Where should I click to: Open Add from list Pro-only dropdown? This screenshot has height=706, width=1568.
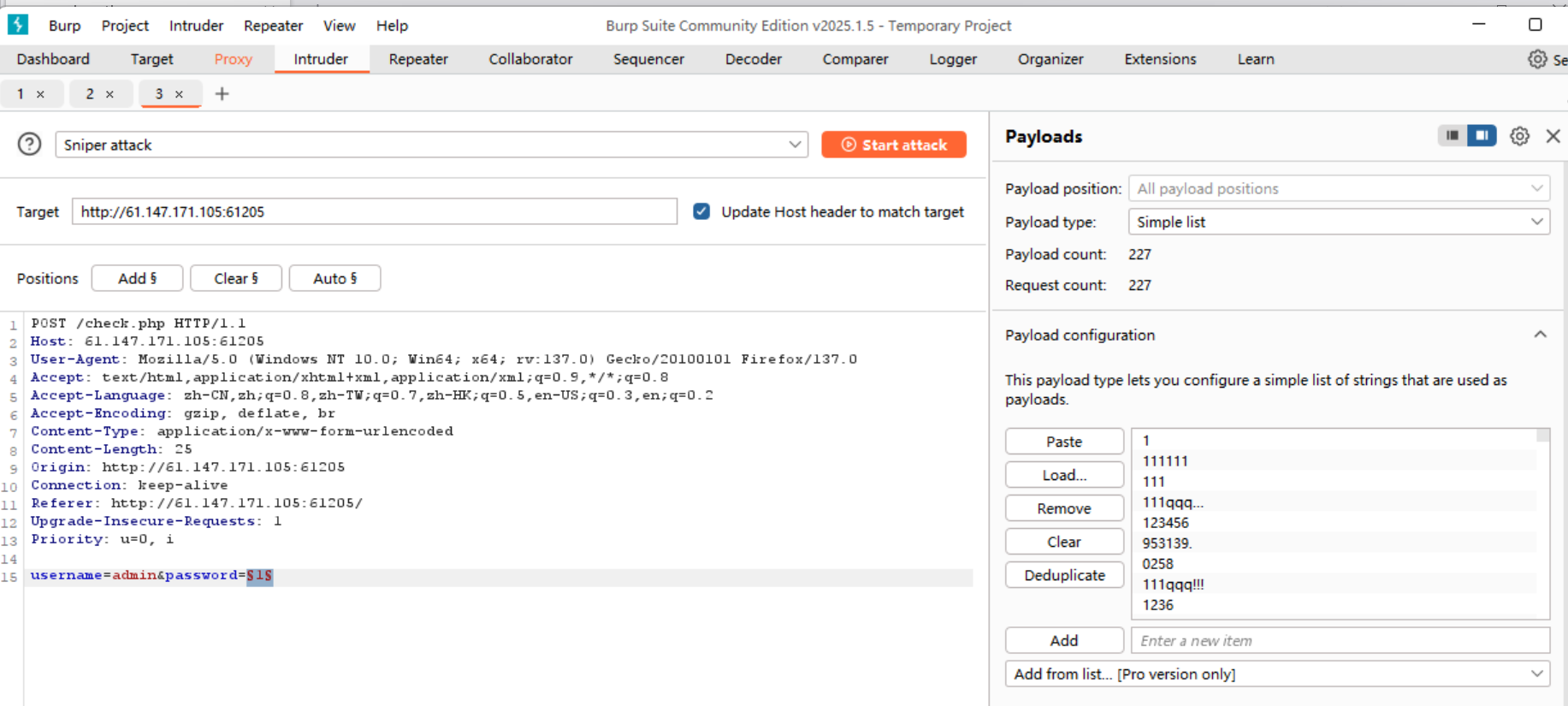[1277, 673]
